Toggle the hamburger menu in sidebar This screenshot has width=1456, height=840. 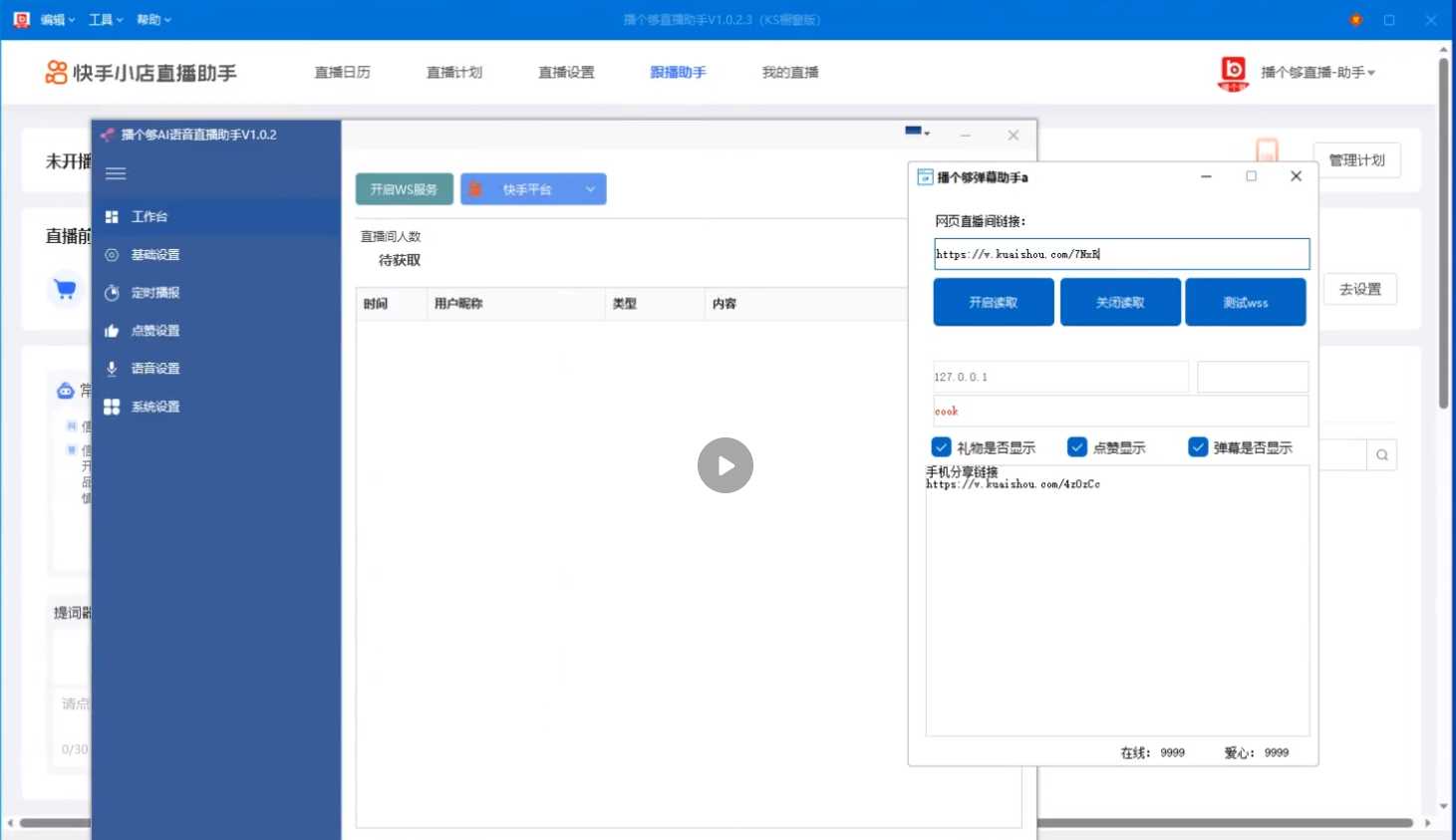pos(116,173)
